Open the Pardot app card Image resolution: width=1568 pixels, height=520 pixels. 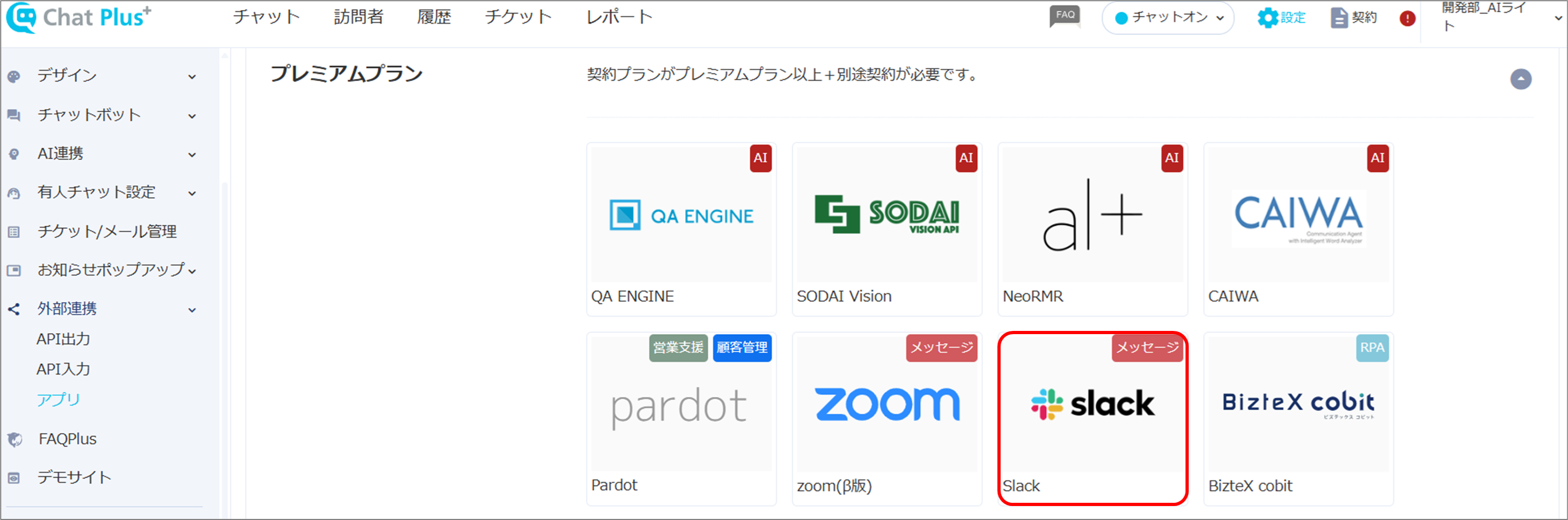(x=681, y=418)
